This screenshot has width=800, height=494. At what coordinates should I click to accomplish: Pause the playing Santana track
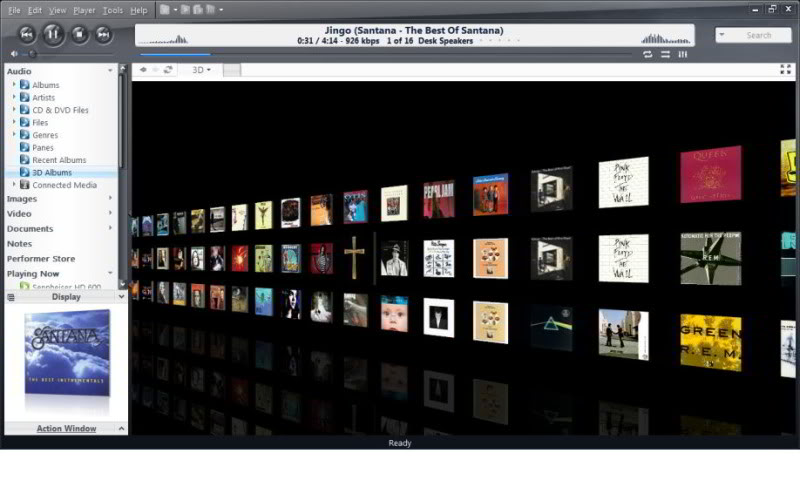[x=53, y=35]
